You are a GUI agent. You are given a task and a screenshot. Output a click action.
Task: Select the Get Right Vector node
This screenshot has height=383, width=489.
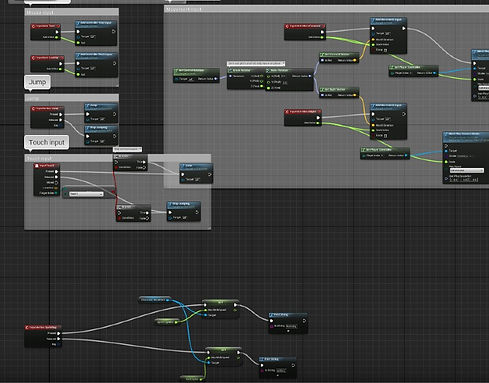click(339, 92)
